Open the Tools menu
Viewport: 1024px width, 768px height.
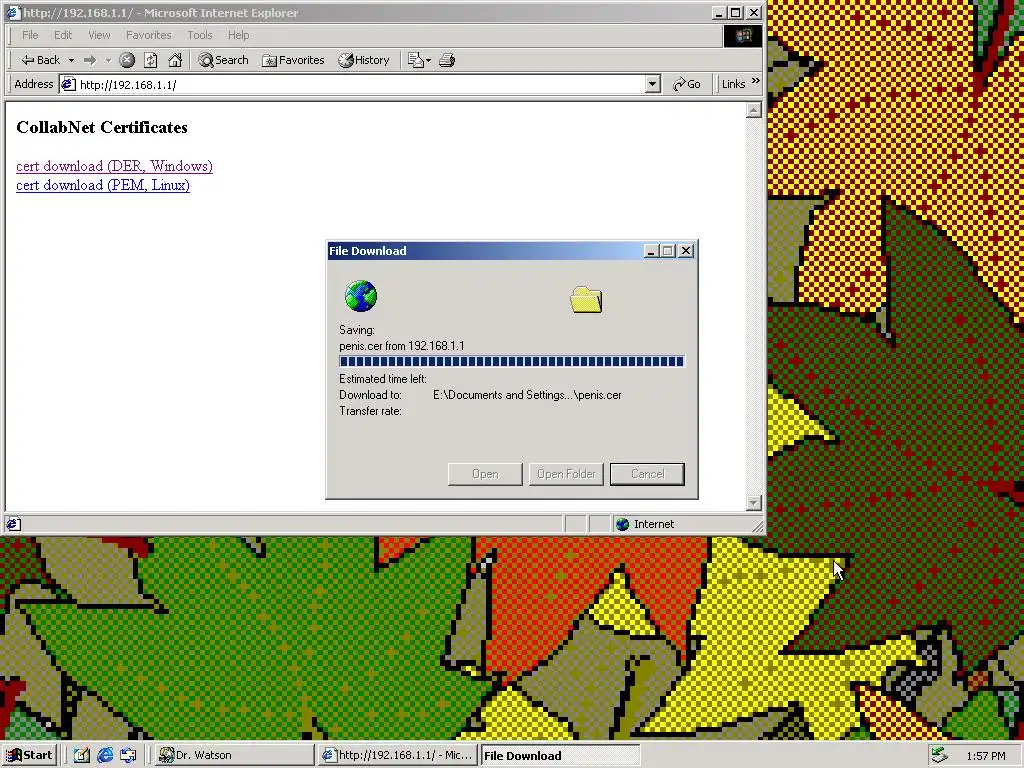[199, 35]
